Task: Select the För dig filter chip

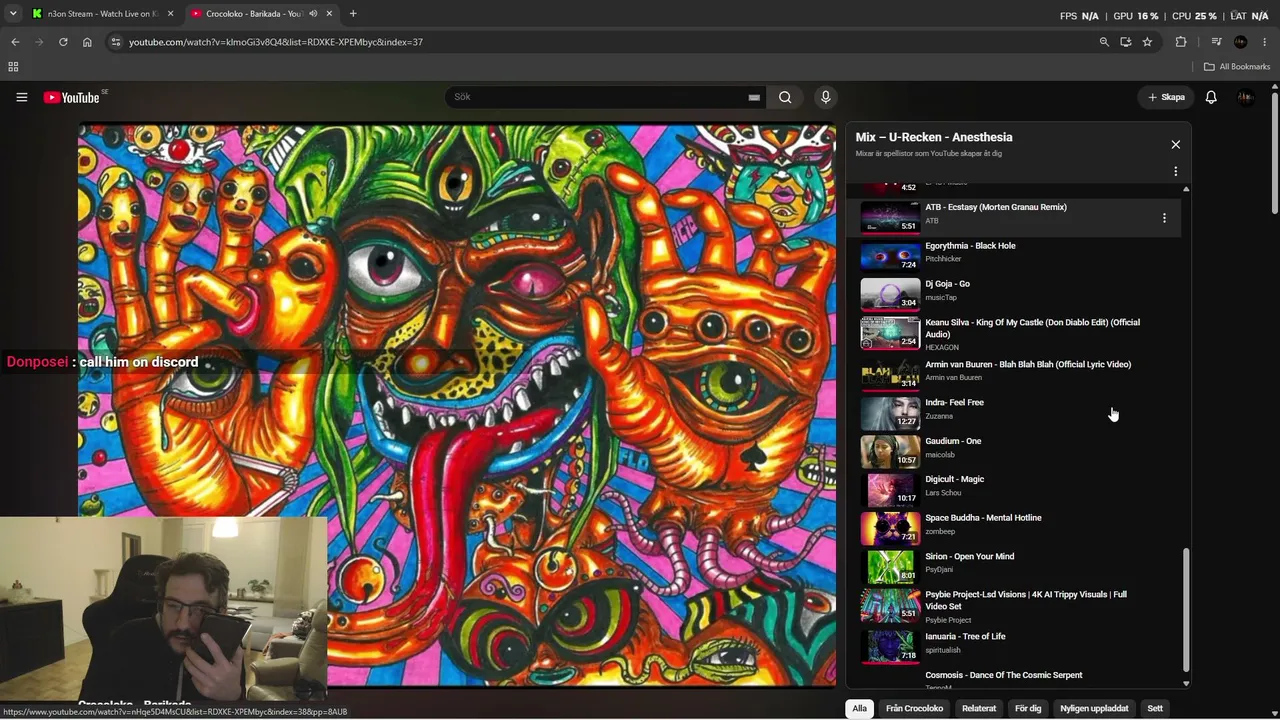Action: point(1028,708)
